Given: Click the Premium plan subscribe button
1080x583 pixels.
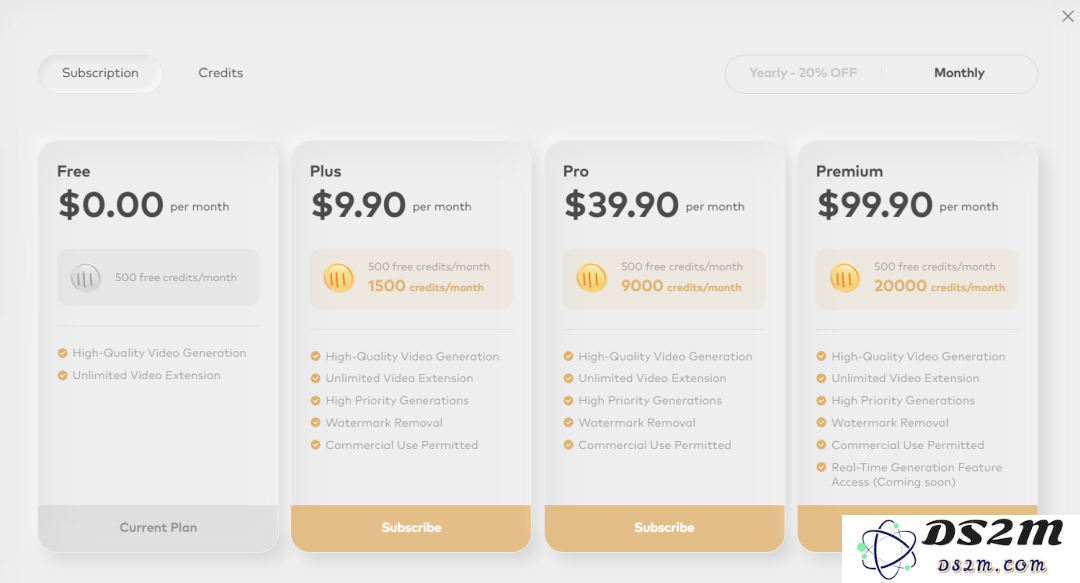Looking at the screenshot, I should point(820,528).
